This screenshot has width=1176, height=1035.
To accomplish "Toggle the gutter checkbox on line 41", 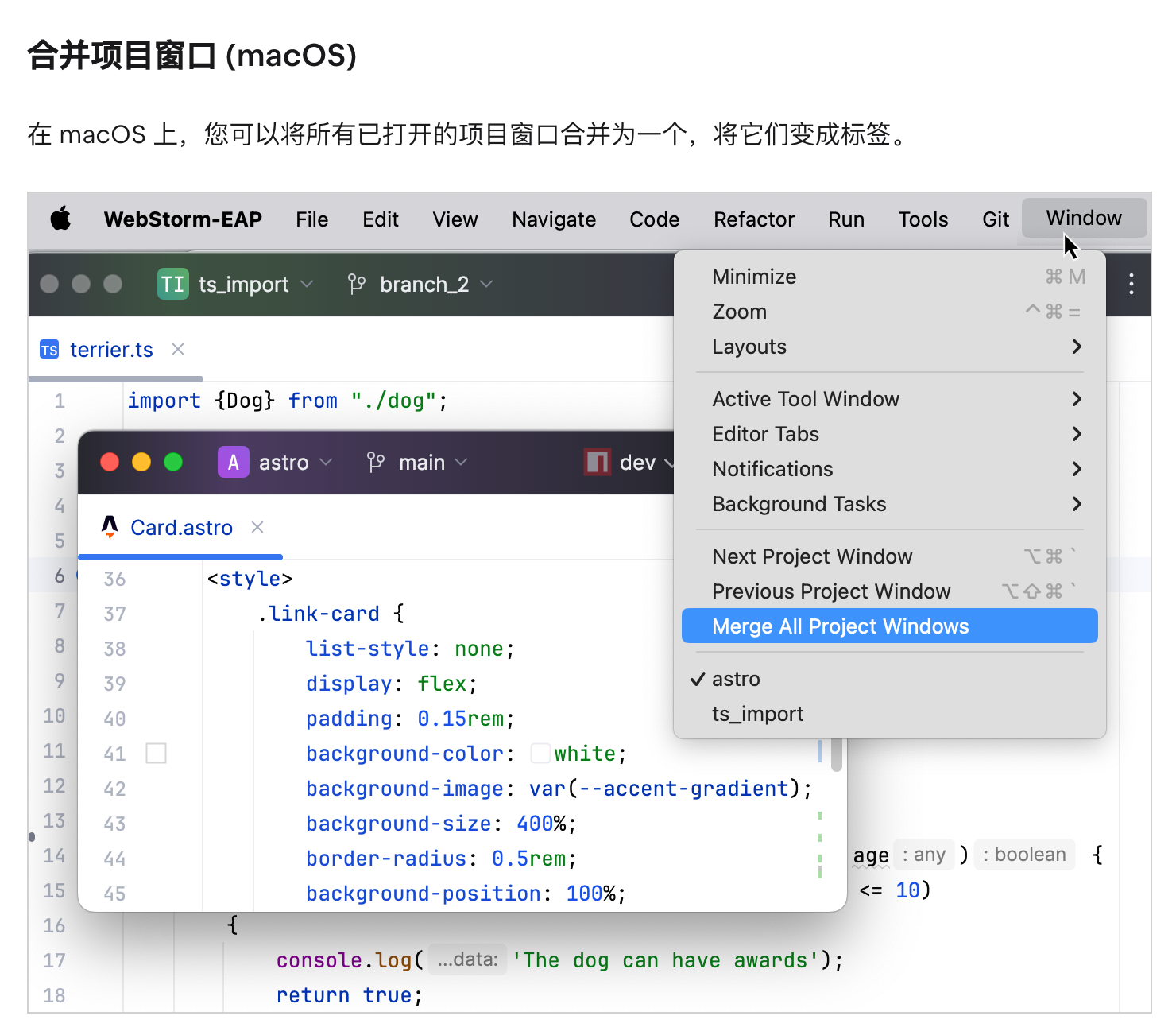I will [x=157, y=754].
